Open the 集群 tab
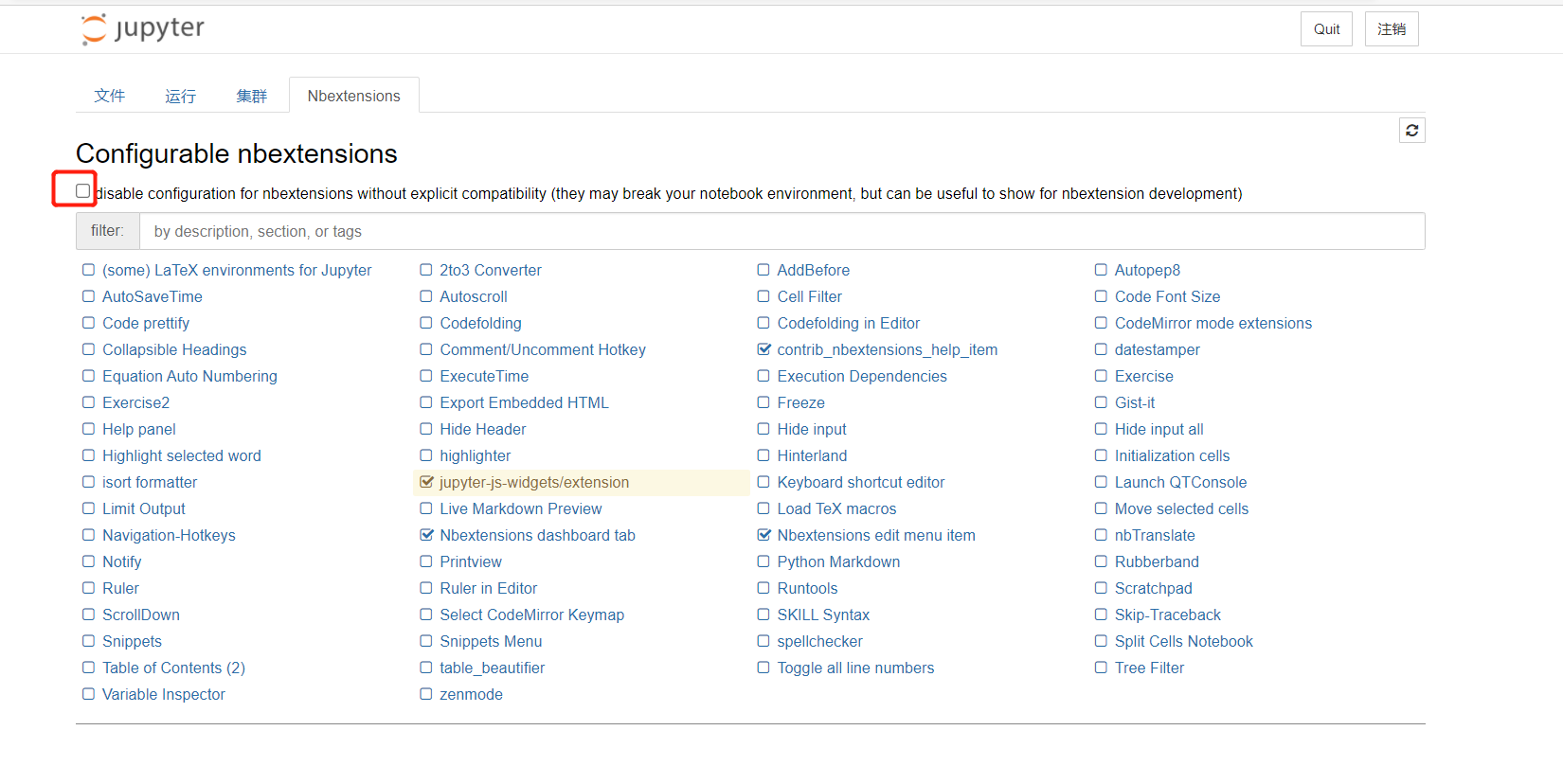 coord(252,96)
